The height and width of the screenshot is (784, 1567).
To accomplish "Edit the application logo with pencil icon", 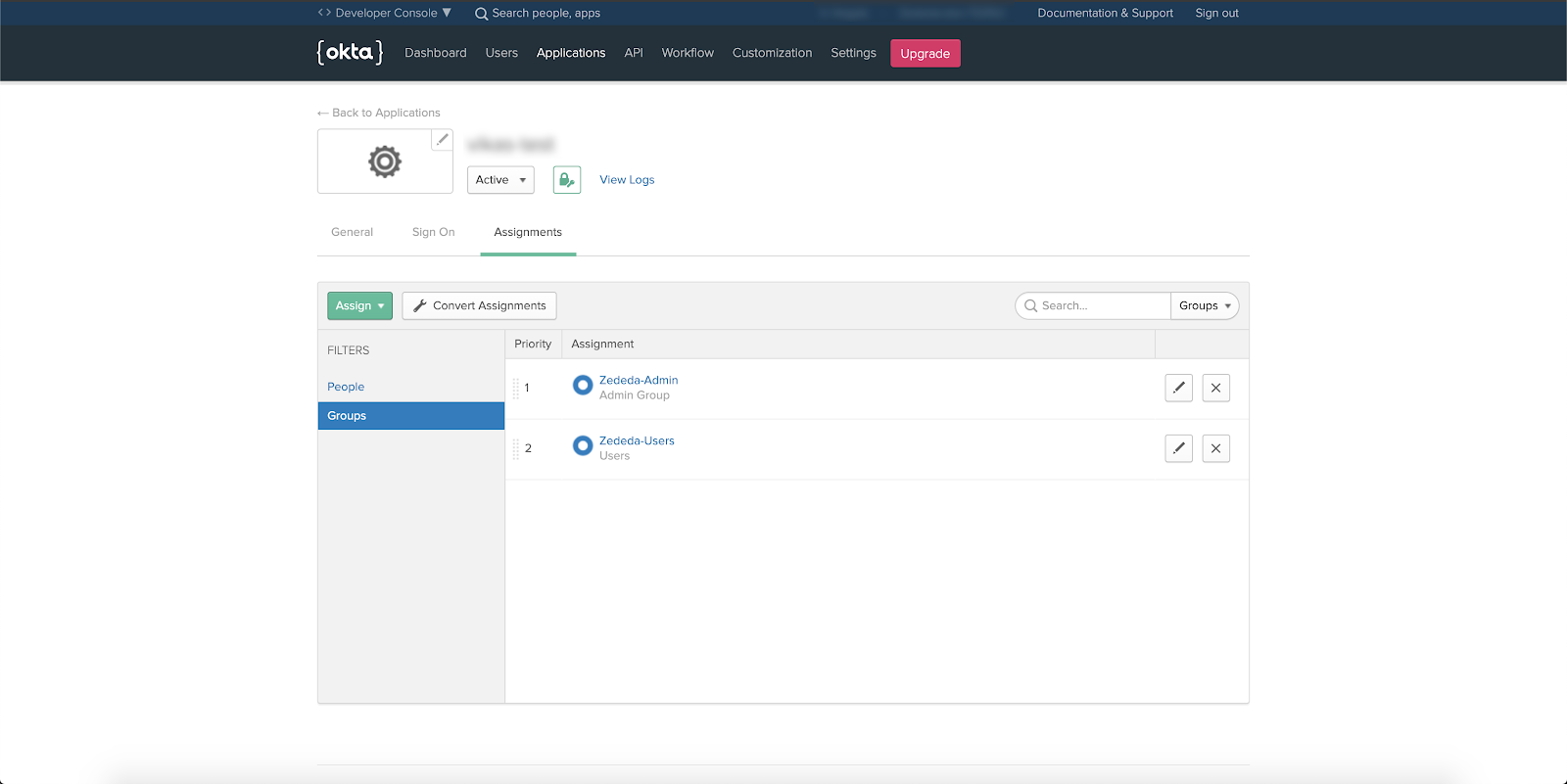I will tap(443, 139).
